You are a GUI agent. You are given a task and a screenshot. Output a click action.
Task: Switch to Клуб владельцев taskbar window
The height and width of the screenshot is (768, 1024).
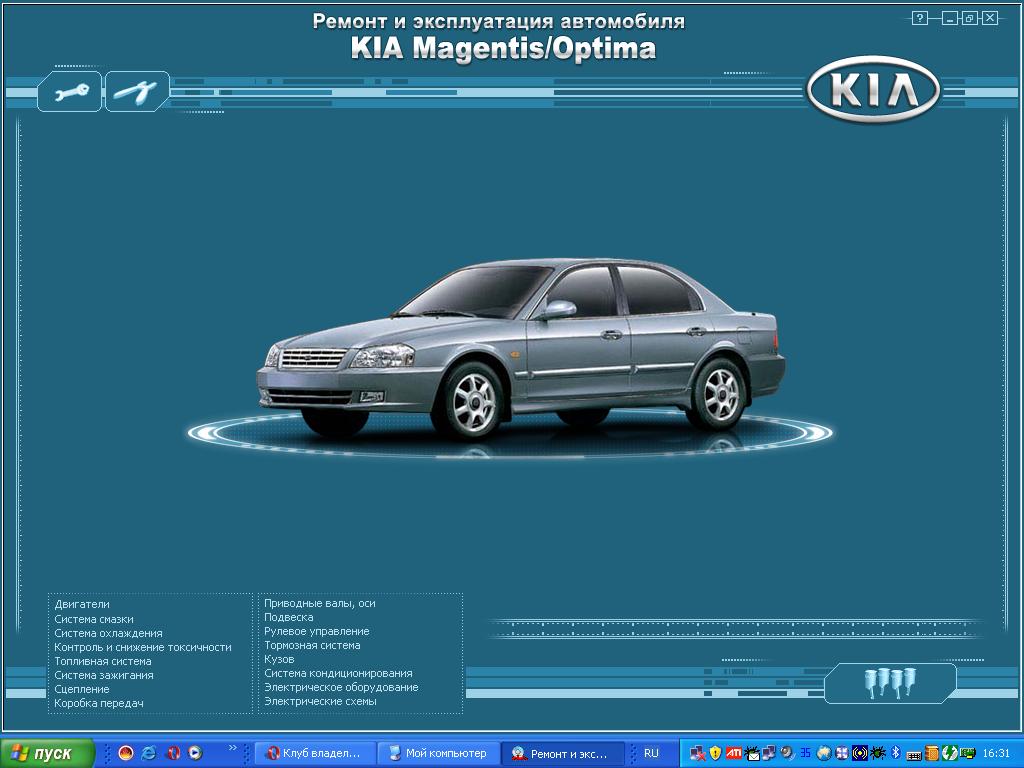tap(315, 753)
